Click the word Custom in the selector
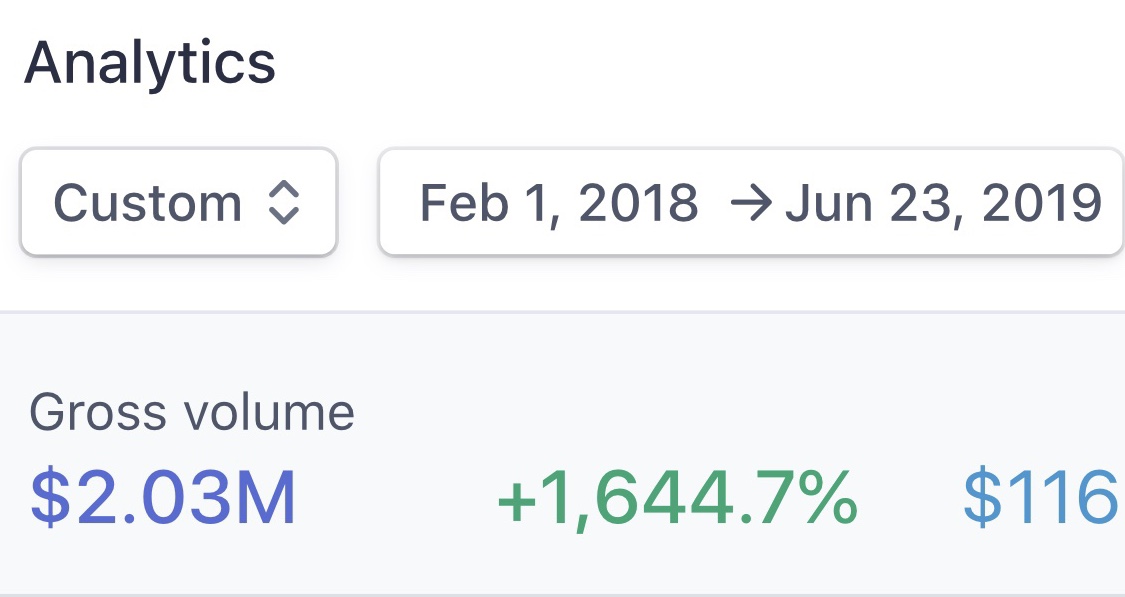Viewport: 1125px width, 597px height. (x=148, y=203)
